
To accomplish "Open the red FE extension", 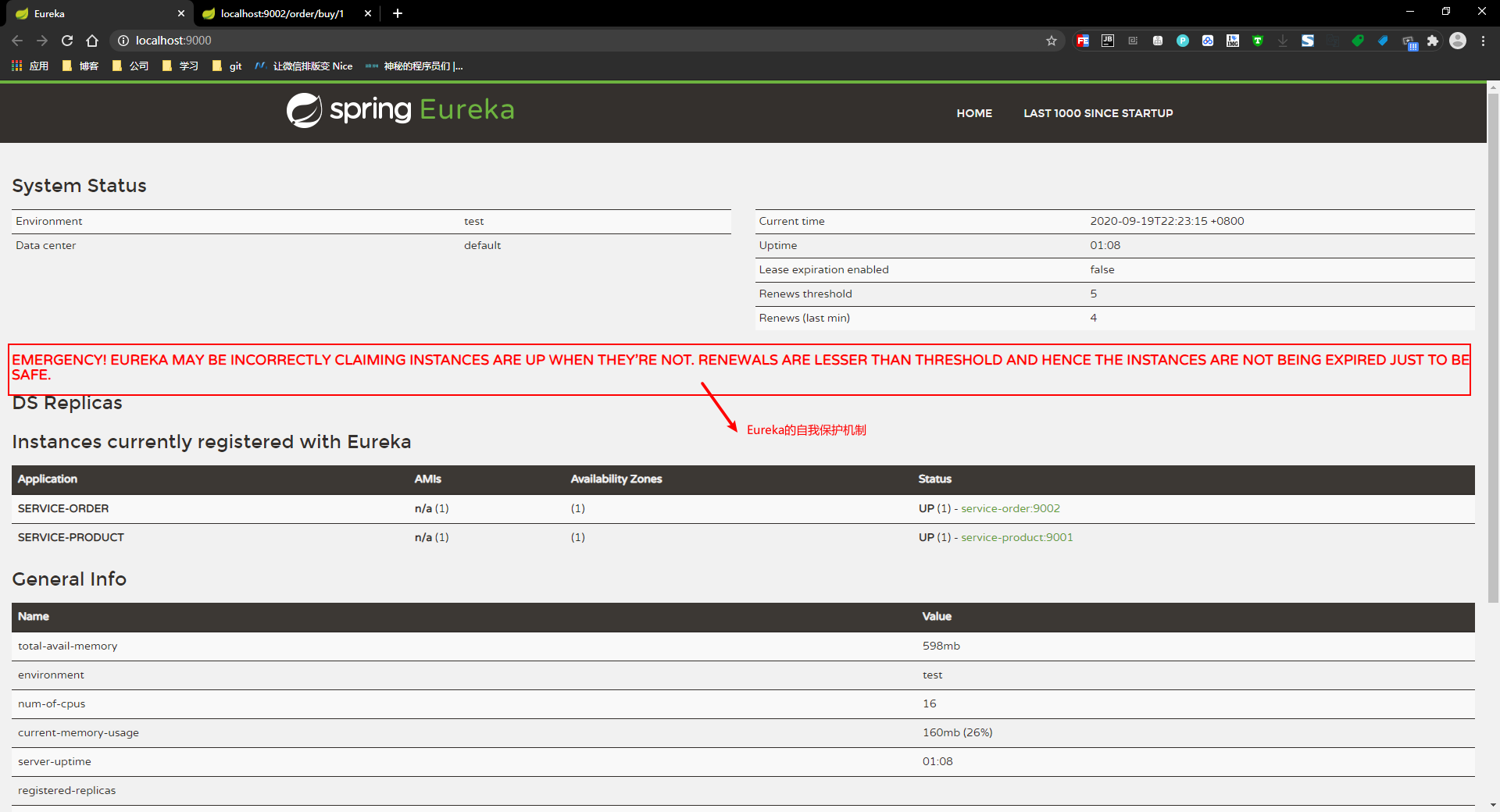I will [1083, 41].
